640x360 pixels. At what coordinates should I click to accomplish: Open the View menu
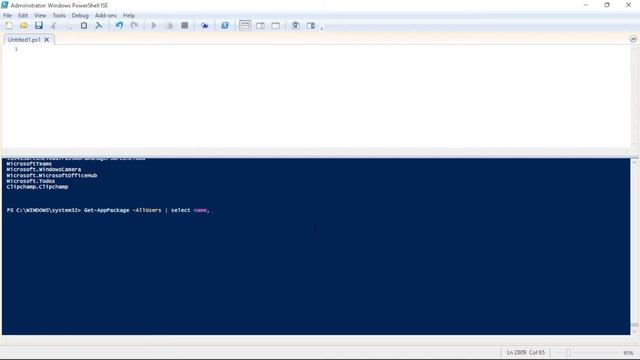[x=40, y=16]
